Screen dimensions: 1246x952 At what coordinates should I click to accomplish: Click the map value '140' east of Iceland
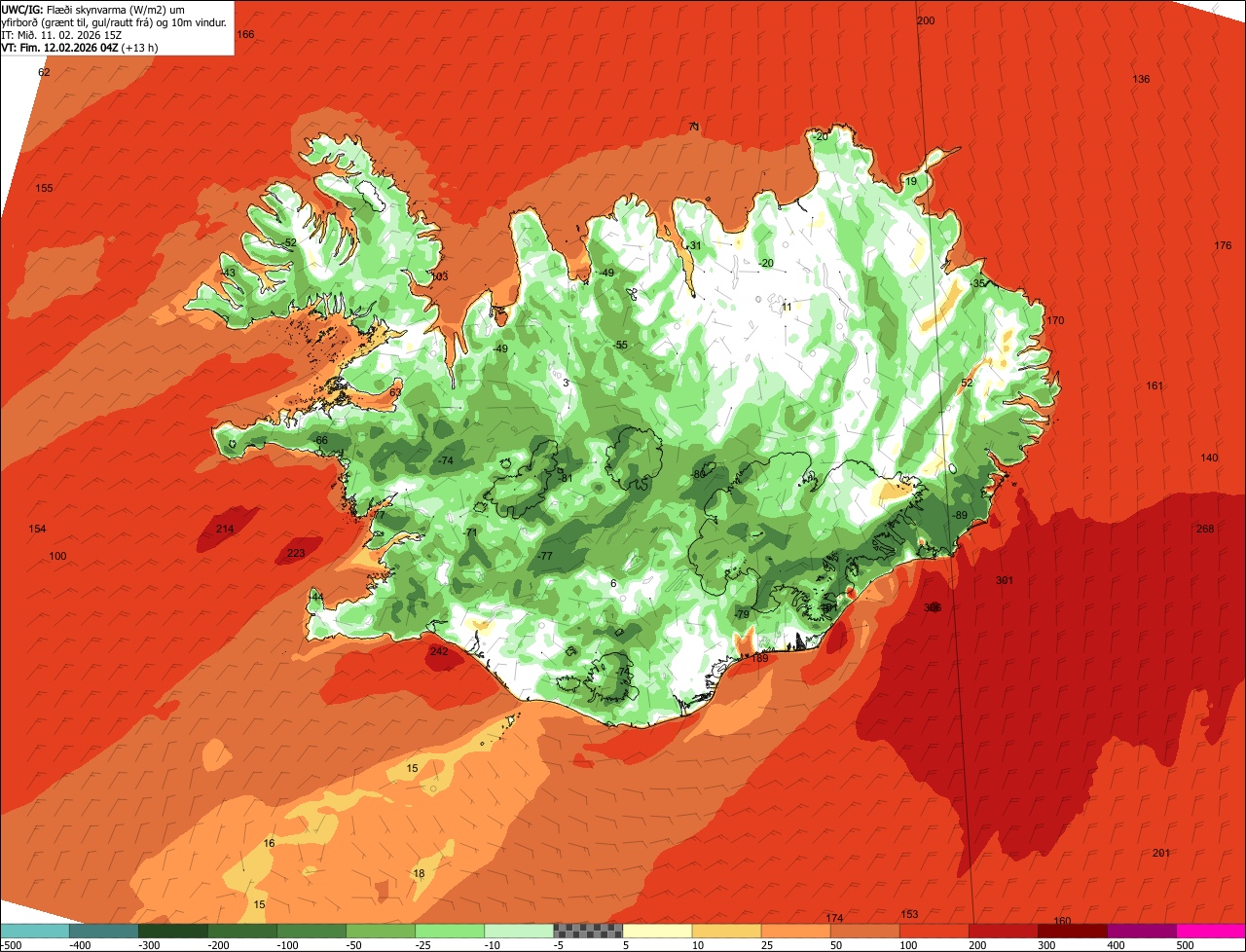pyautogui.click(x=1209, y=458)
